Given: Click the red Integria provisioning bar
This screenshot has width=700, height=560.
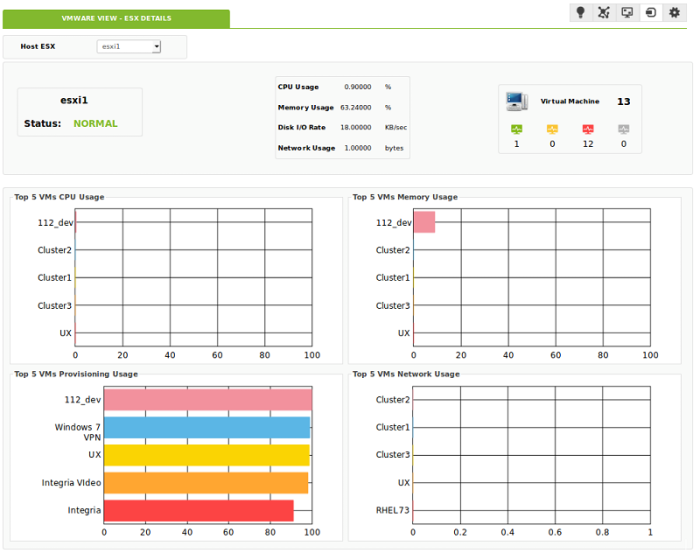Looking at the screenshot, I should tap(199, 510).
